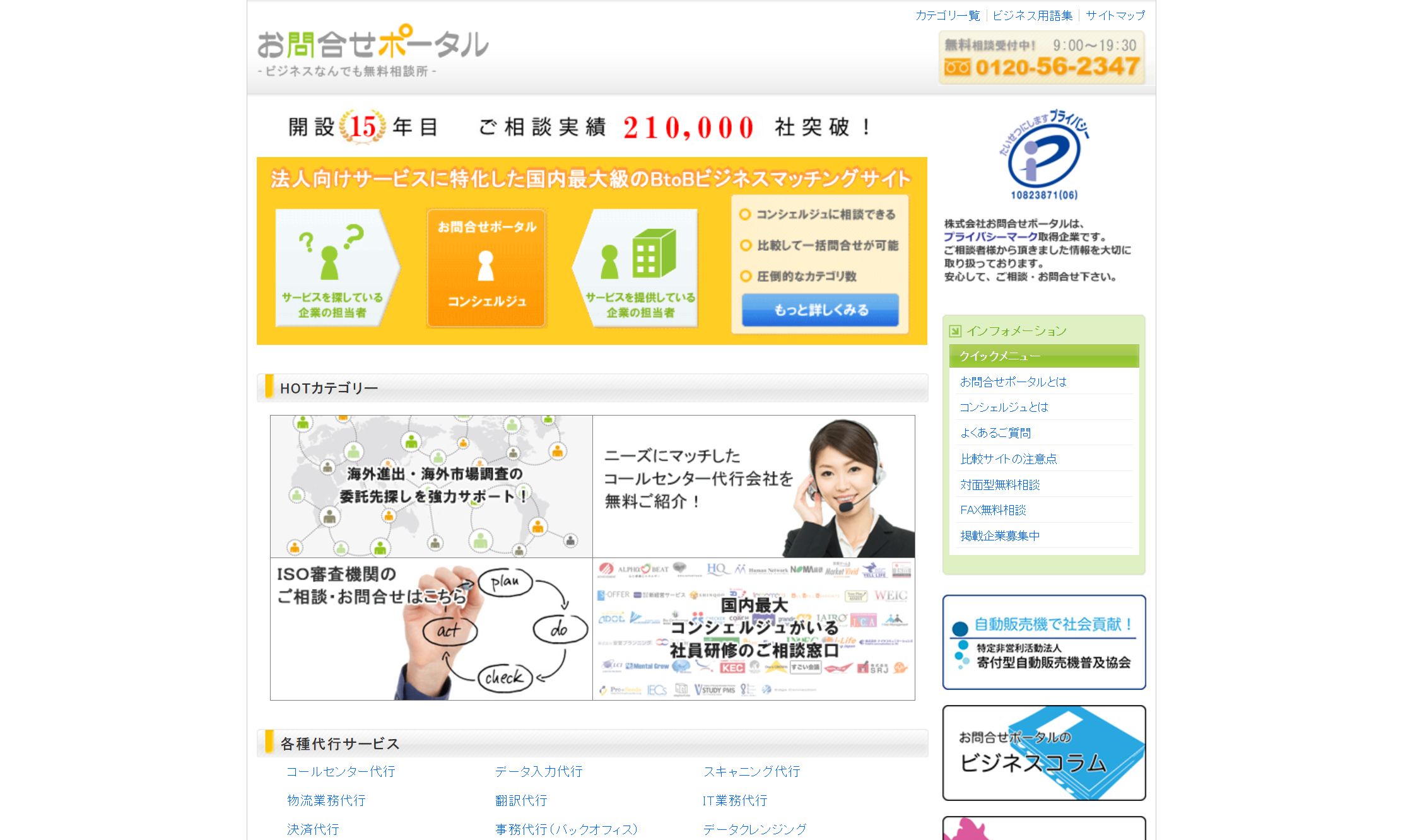
Task: Open the スキャニング代行 service link
Action: (751, 771)
